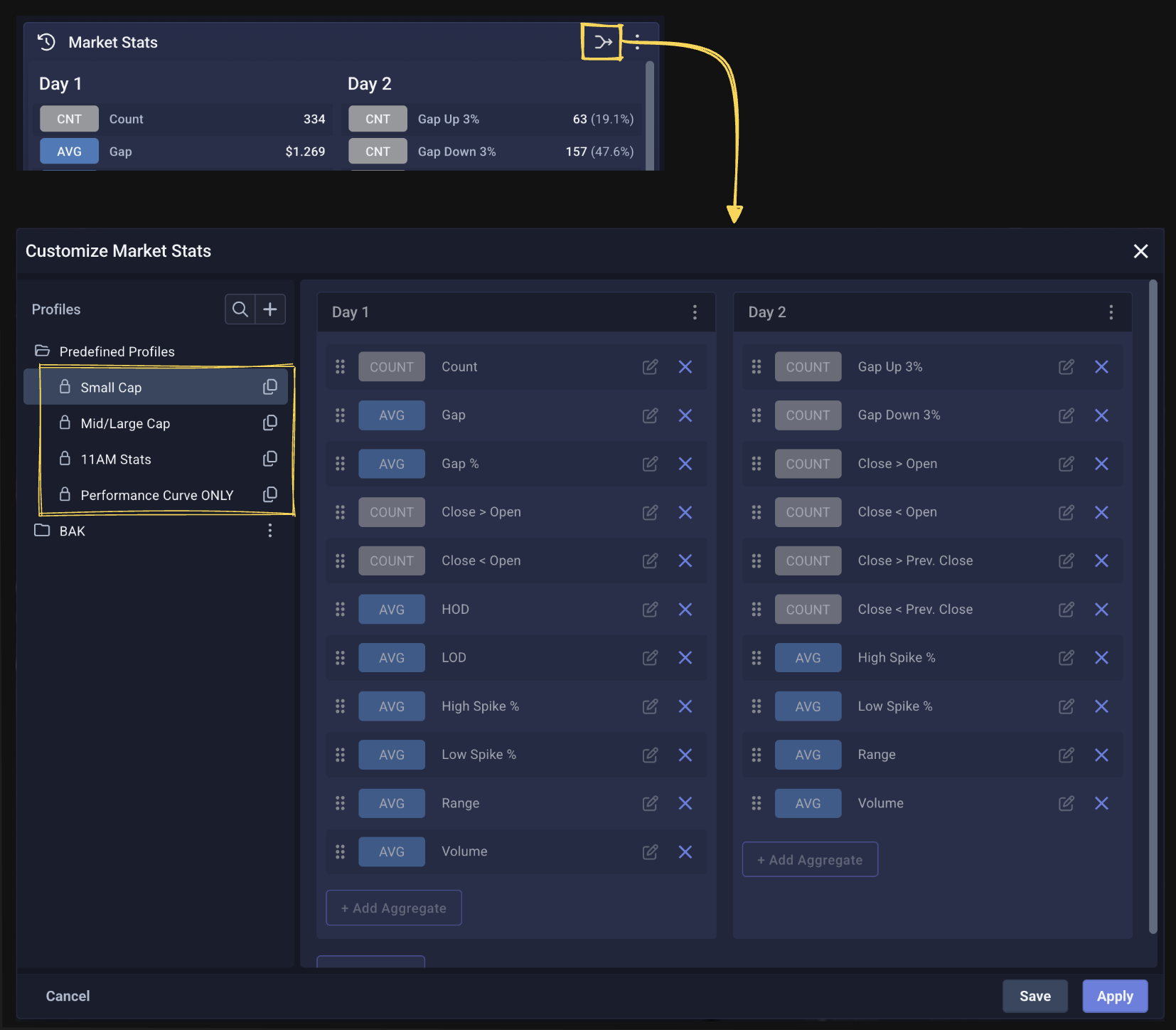
Task: Copy the 11AM Stats profile
Action: [270, 459]
